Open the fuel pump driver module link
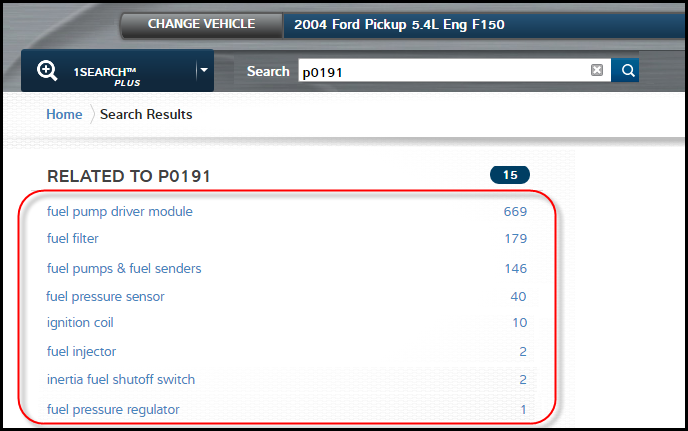688x431 pixels. pos(120,212)
